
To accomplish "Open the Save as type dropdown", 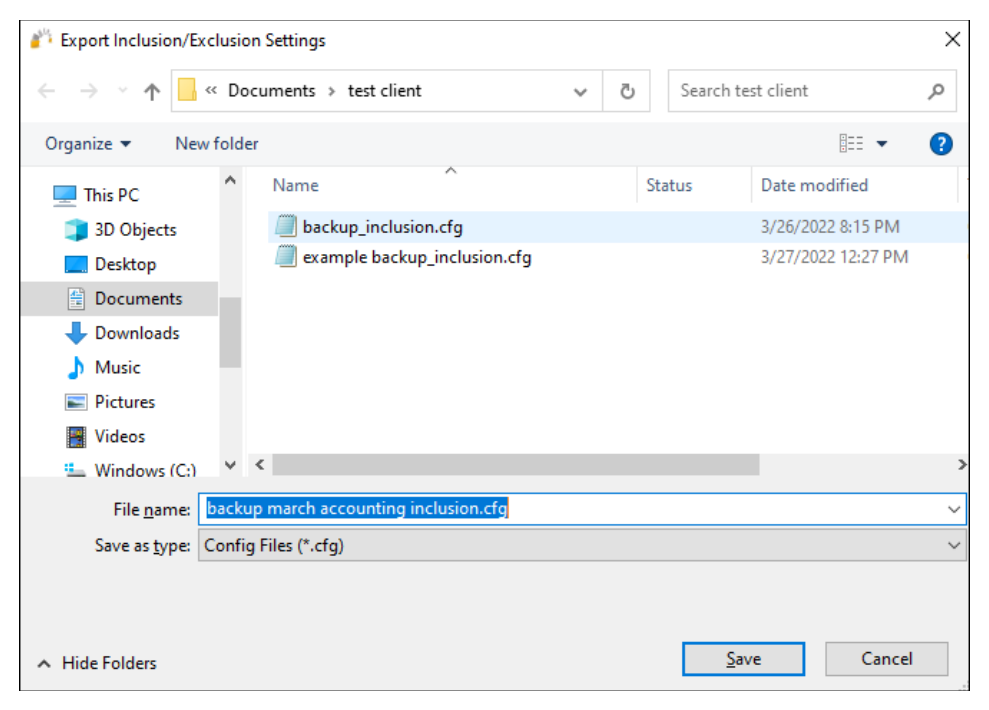I will tap(582, 545).
